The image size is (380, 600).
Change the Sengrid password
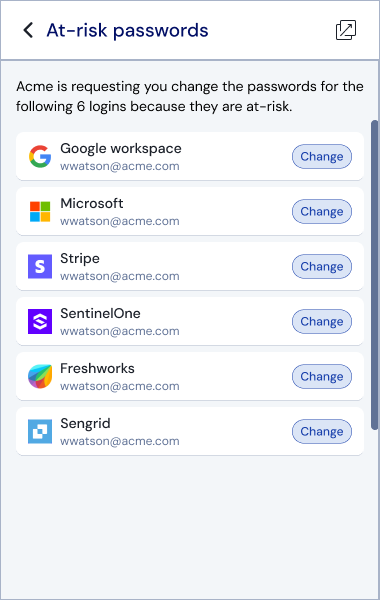[322, 431]
